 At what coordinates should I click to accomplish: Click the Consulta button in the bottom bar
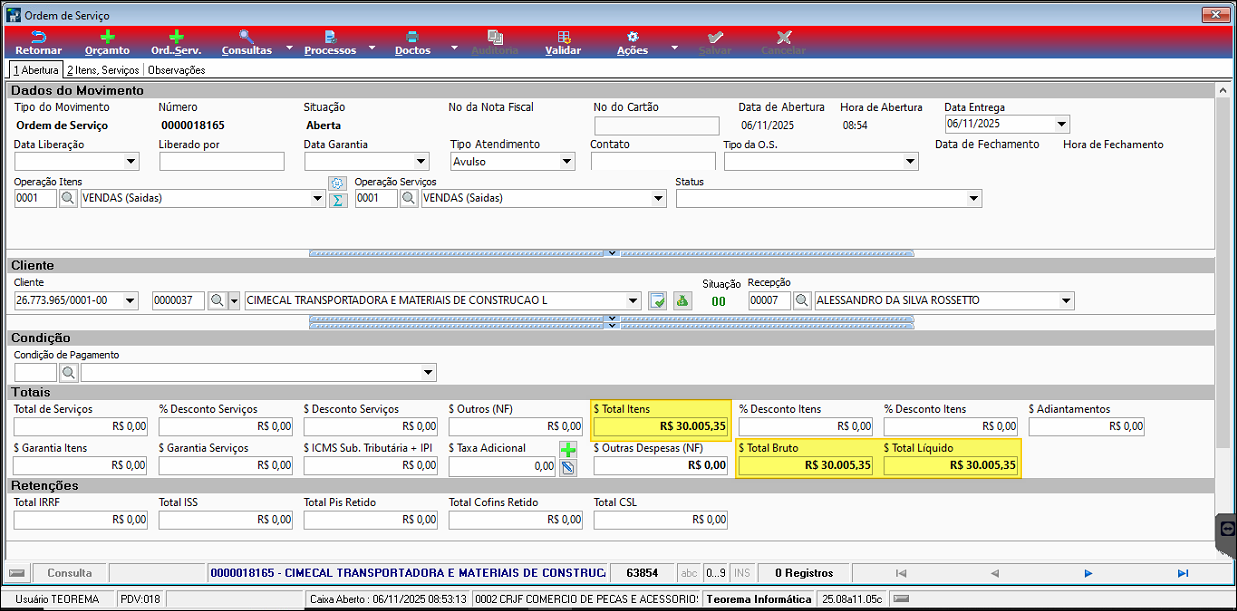click(70, 573)
